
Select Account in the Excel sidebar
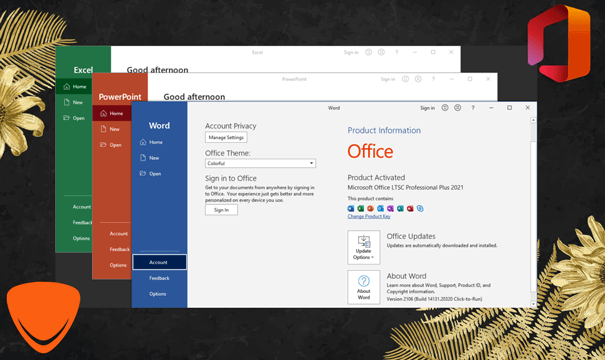coord(82,207)
